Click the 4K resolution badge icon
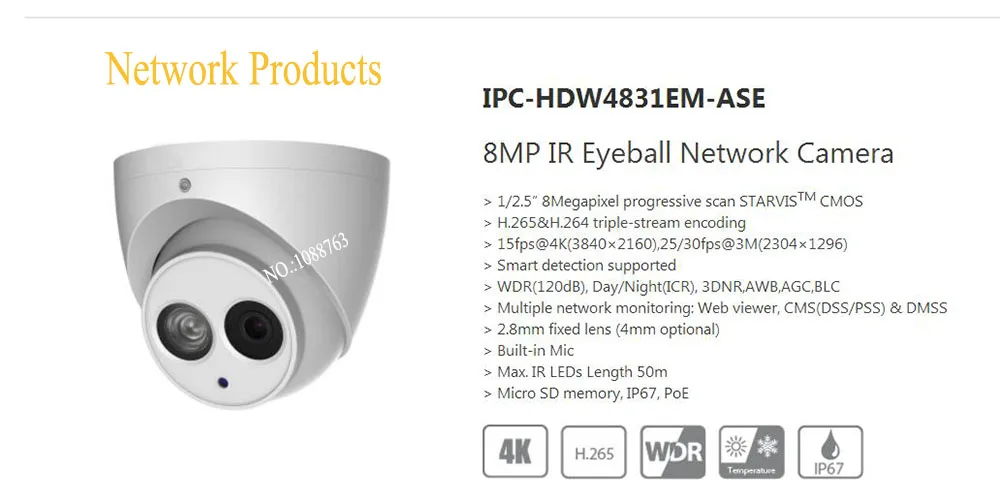The image size is (1000, 504). coord(515,451)
